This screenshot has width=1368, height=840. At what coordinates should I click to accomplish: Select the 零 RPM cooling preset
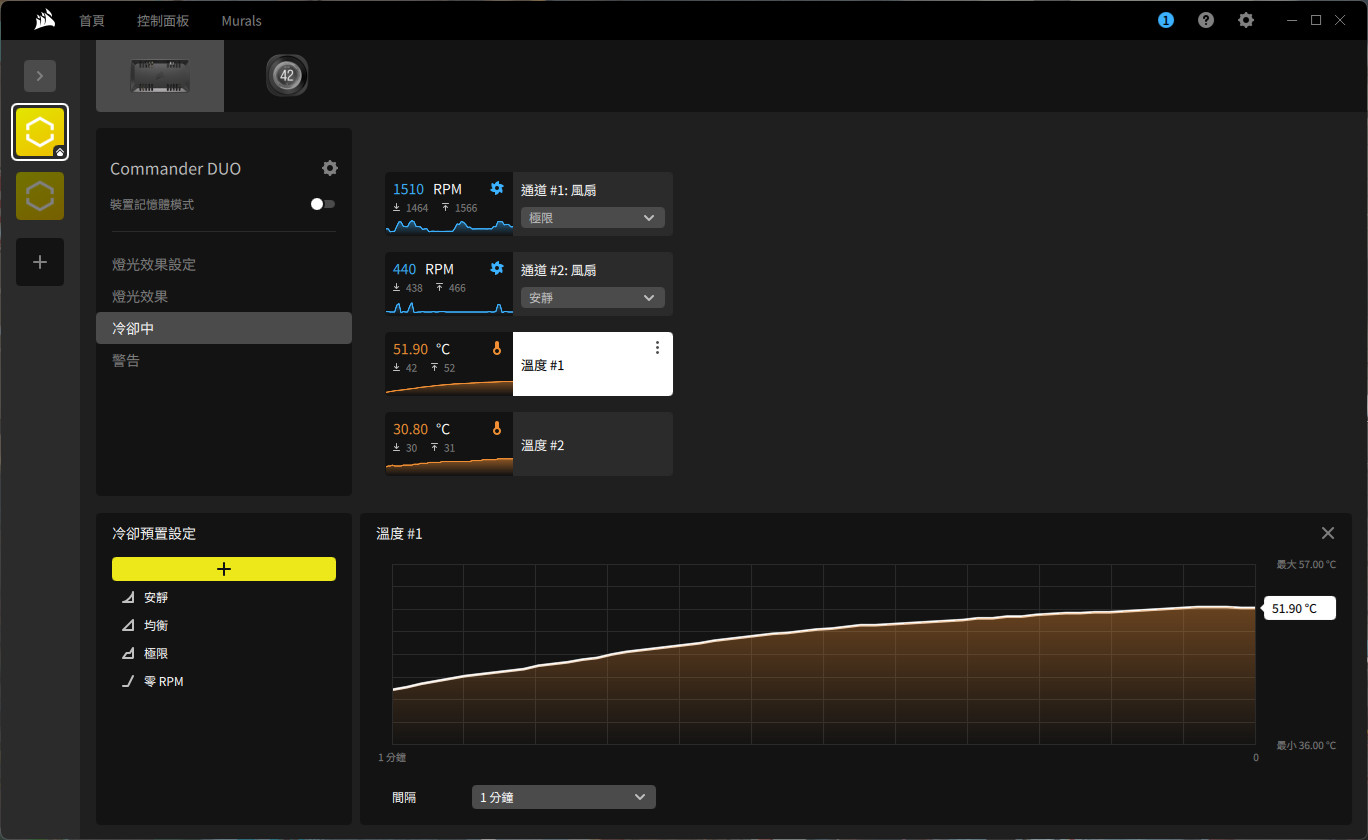tap(163, 682)
